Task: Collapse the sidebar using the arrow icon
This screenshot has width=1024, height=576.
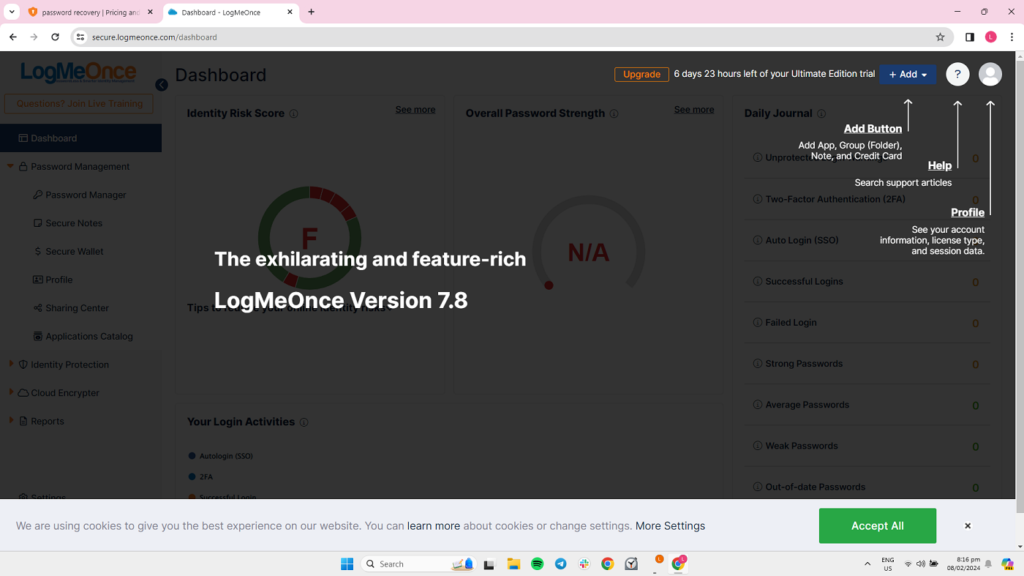Action: tap(161, 85)
